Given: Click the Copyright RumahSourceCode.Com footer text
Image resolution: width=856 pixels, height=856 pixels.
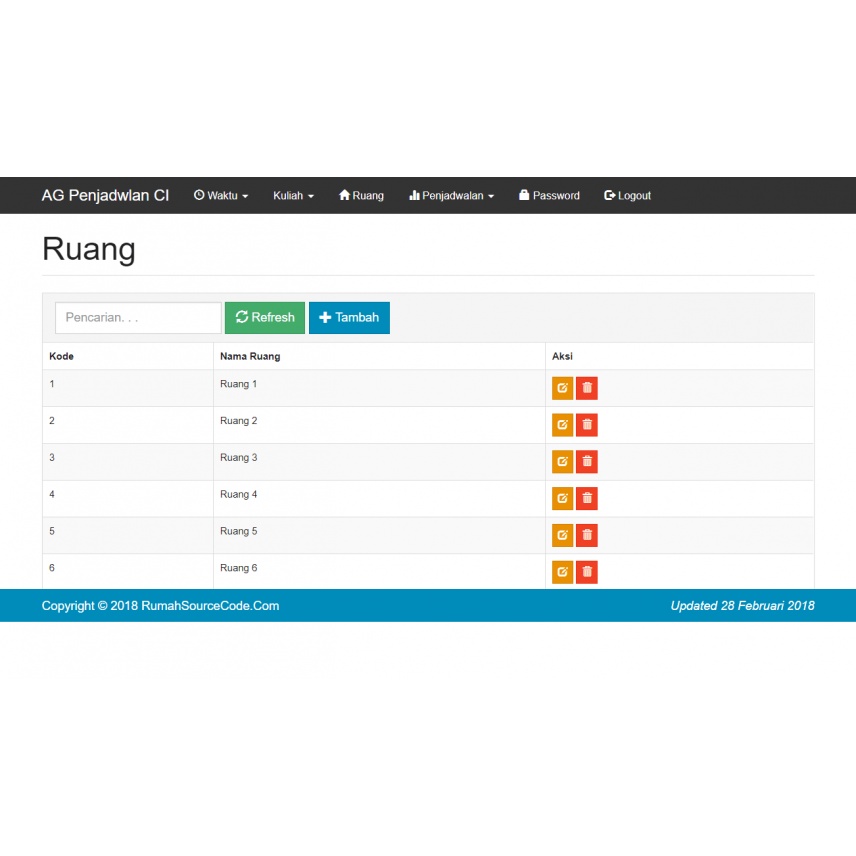Looking at the screenshot, I should (160, 606).
